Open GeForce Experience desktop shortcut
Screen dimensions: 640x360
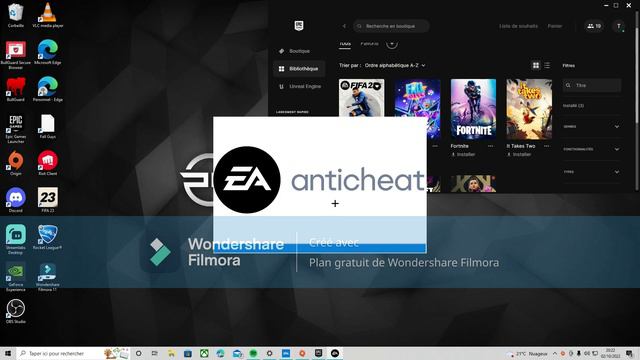(x=16, y=276)
